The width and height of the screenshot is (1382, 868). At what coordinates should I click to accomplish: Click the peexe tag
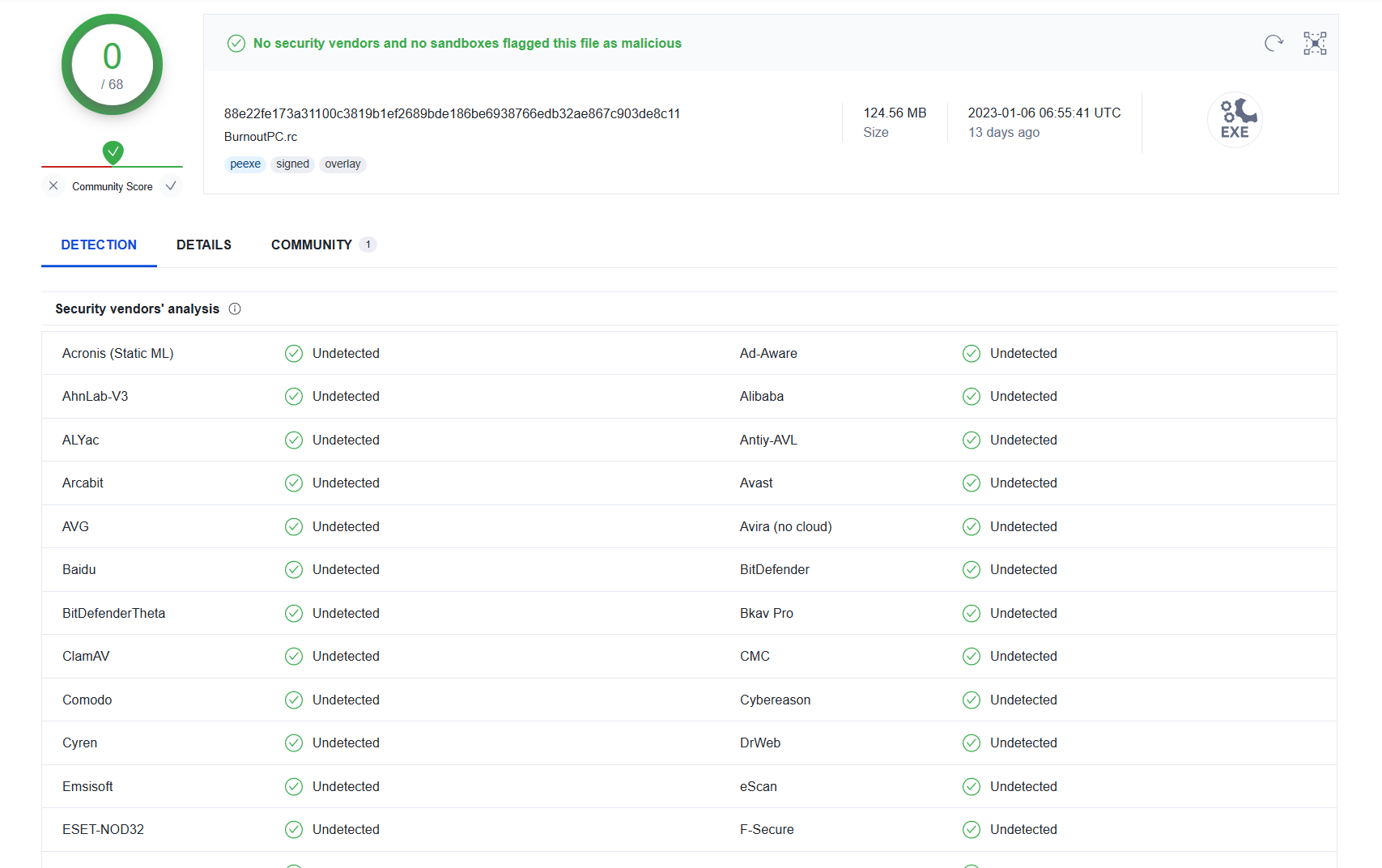click(x=245, y=164)
